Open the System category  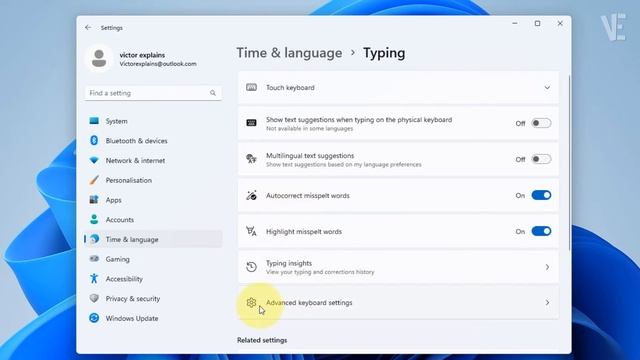(x=153, y=121)
